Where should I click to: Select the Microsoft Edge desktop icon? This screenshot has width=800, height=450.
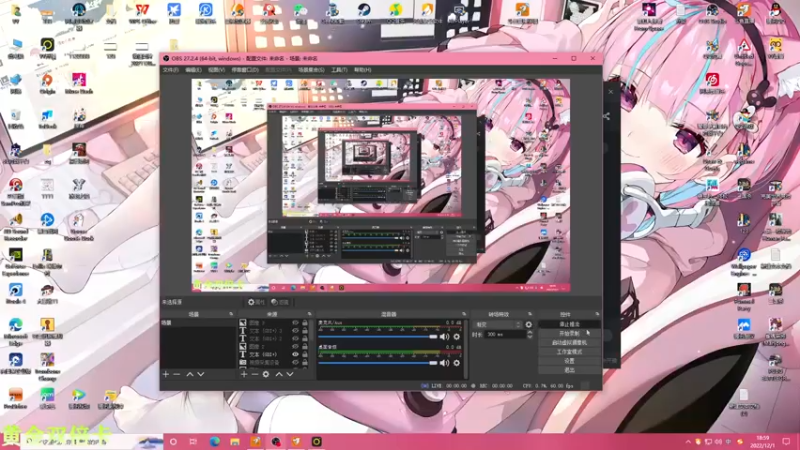[15, 332]
